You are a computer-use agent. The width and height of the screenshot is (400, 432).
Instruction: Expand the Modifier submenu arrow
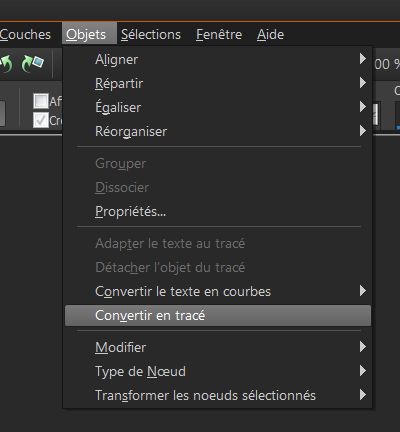[x=363, y=347]
